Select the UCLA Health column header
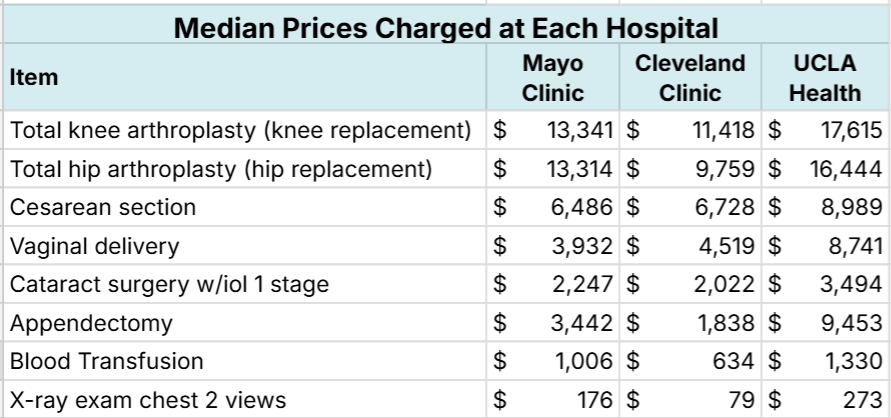The image size is (891, 418). click(x=823, y=78)
